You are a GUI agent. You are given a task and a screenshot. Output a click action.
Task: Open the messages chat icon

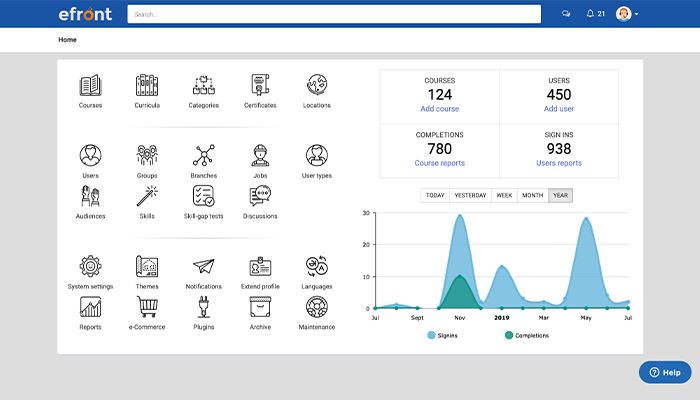point(566,14)
